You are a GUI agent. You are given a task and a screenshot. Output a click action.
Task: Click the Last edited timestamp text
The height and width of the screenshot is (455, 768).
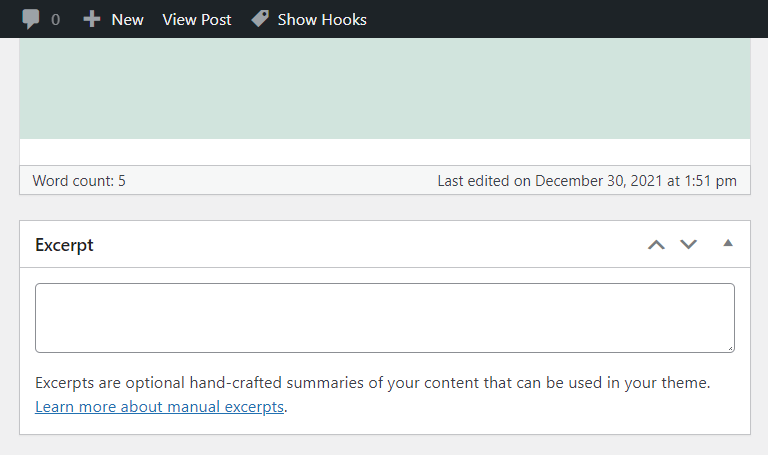pos(587,181)
